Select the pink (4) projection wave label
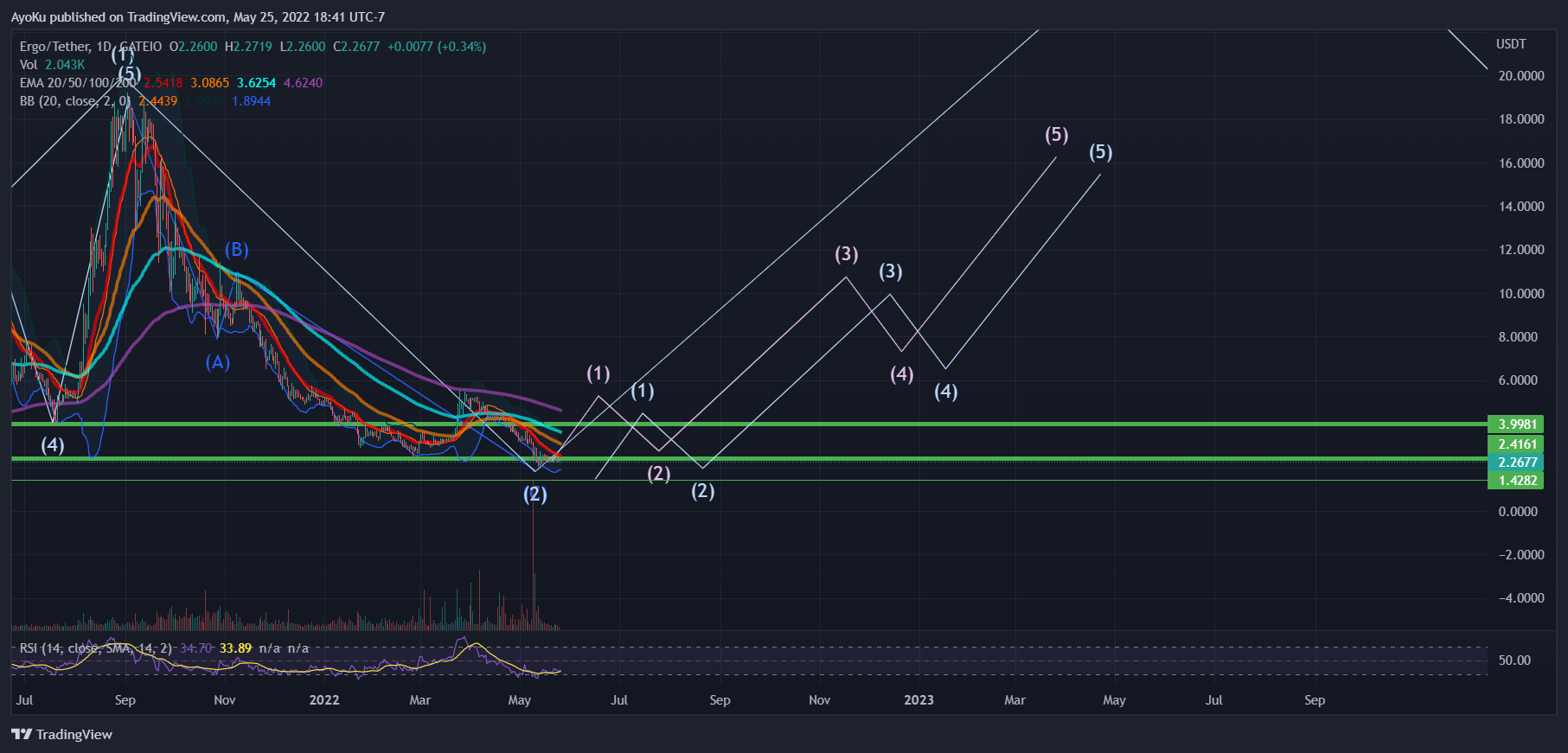Screen dimensions: 1568x753 coord(902,374)
